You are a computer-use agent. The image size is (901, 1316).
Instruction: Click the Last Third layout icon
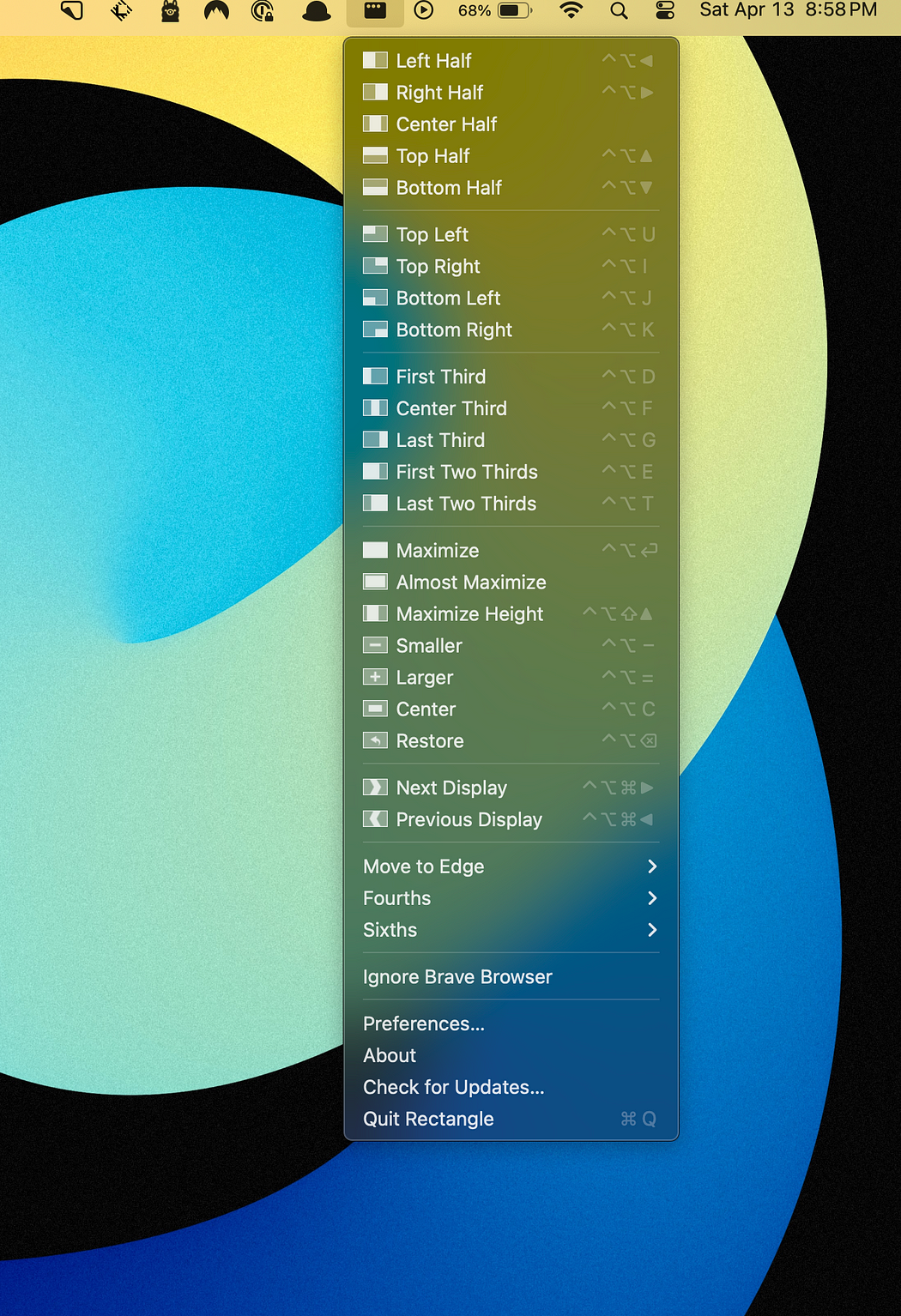[x=375, y=440]
